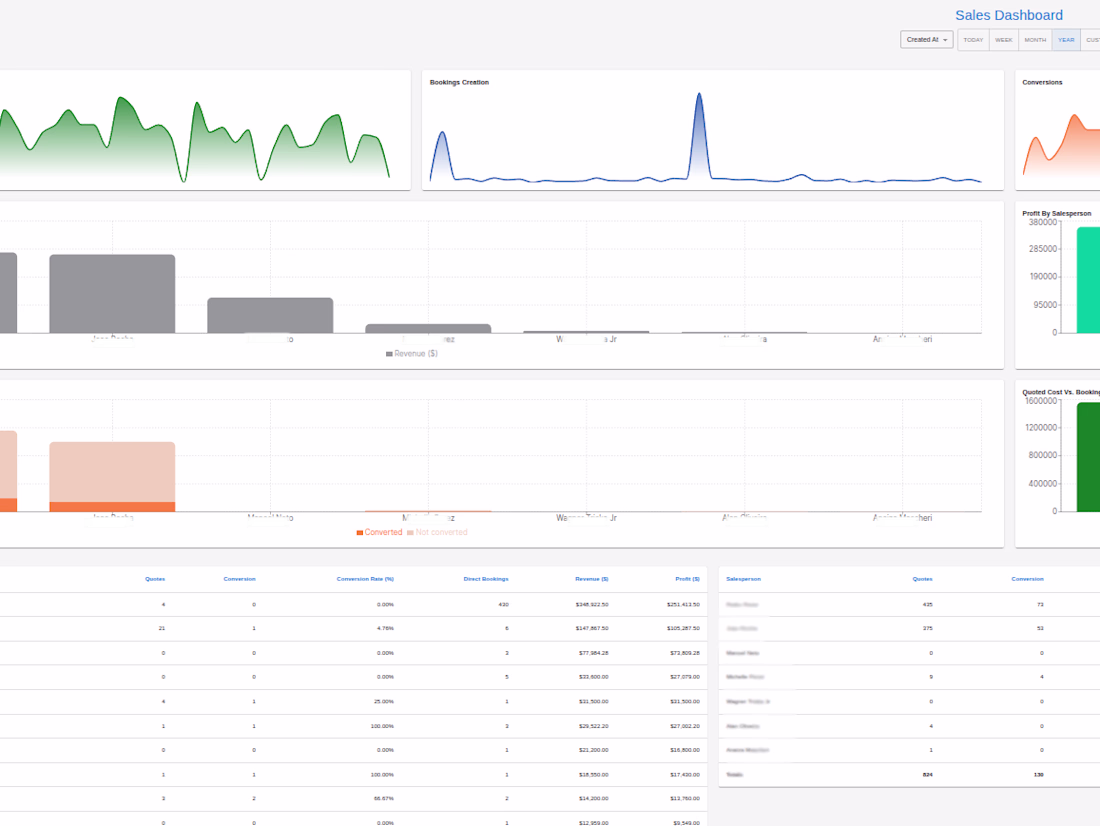Toggle the Converted legend entry
The height and width of the screenshot is (826, 1100).
click(380, 532)
